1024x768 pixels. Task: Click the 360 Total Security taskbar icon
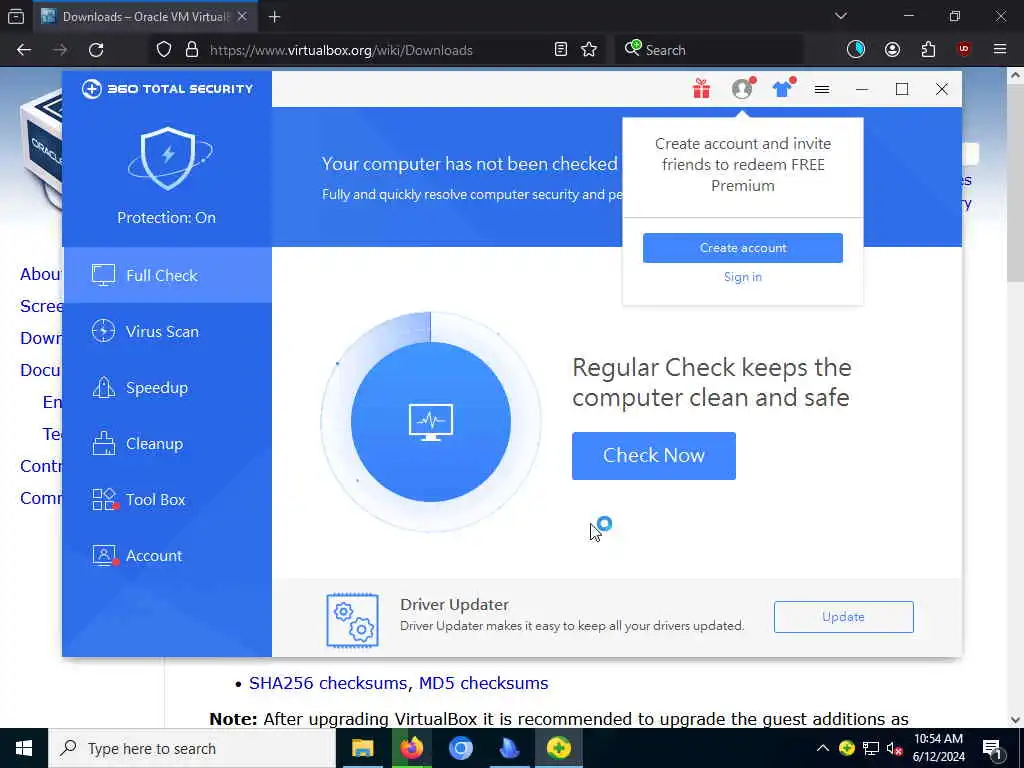tap(559, 748)
